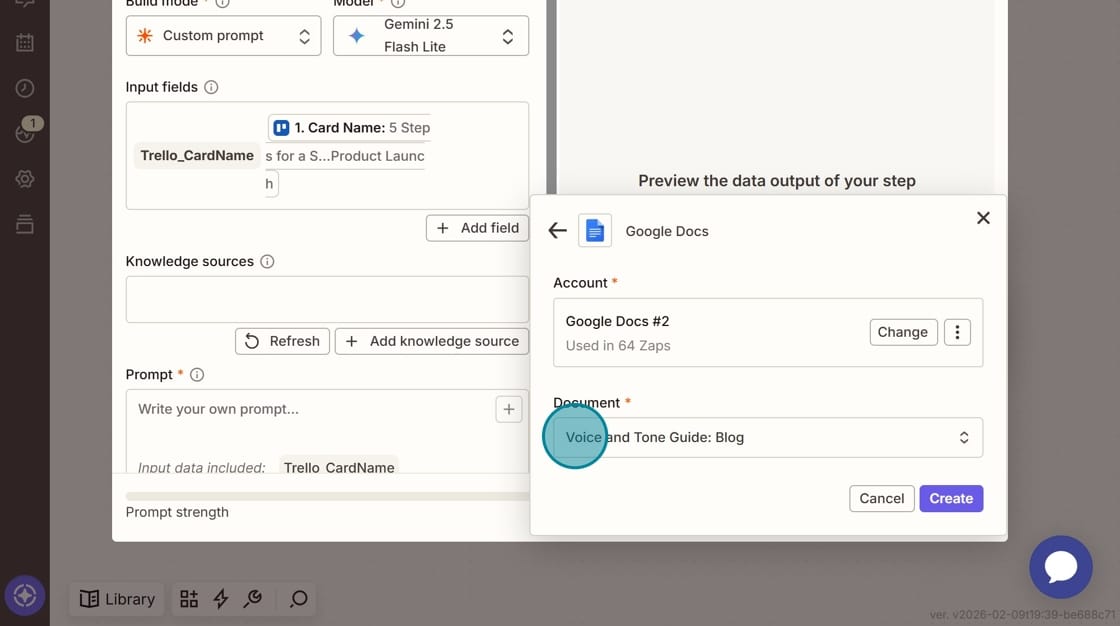The width and height of the screenshot is (1120, 626).
Task: Click the calendar icon in left sidebar
Action: pyautogui.click(x=25, y=43)
